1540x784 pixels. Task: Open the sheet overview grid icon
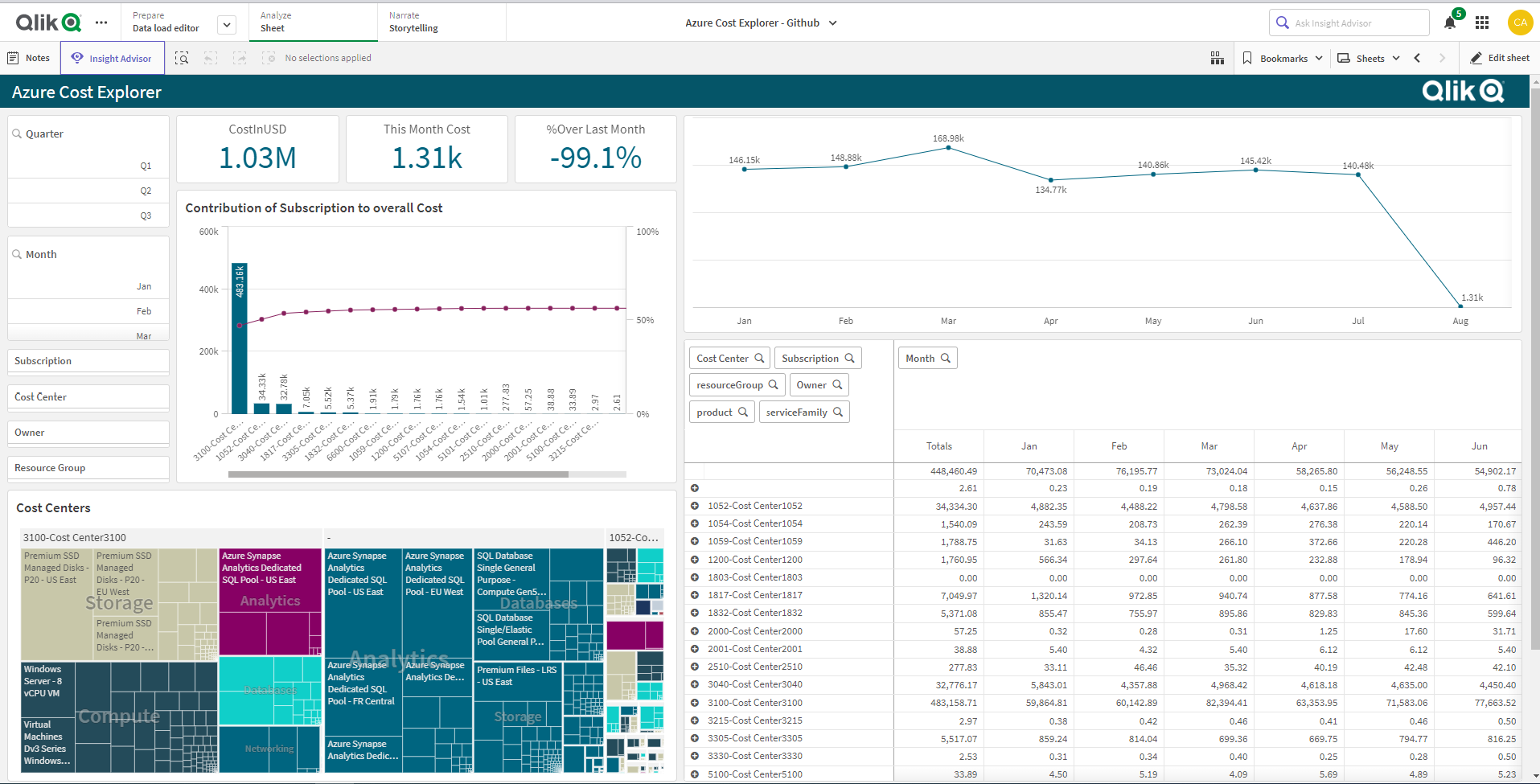pyautogui.click(x=1217, y=57)
